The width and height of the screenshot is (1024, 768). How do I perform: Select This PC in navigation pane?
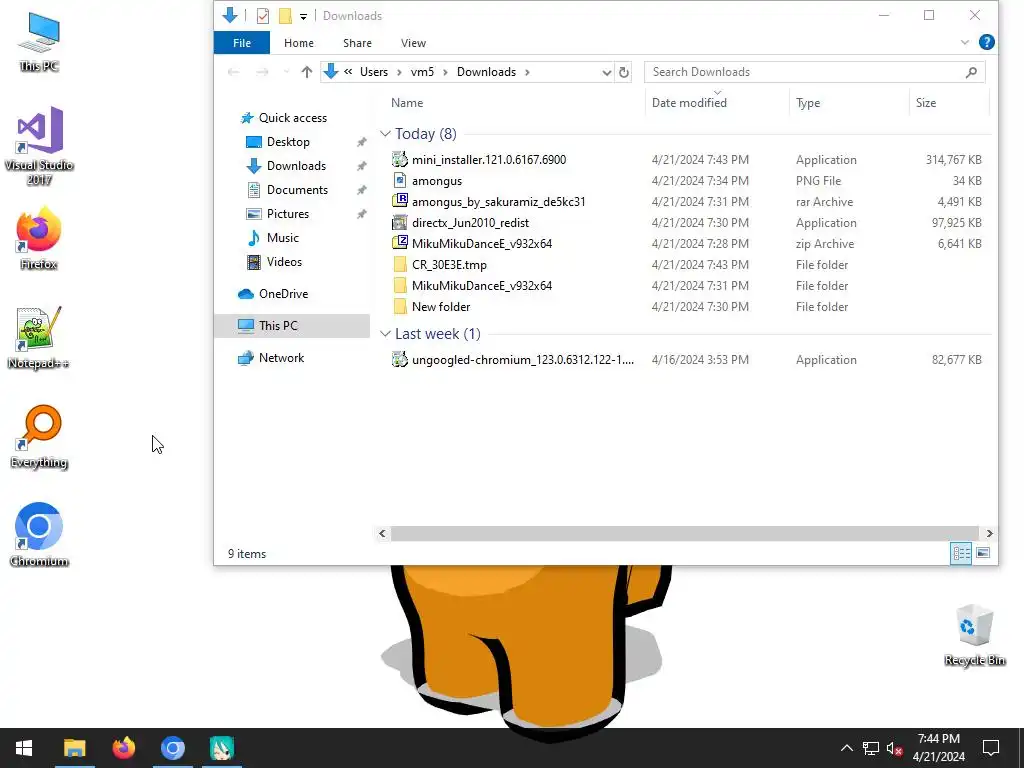pyautogui.click(x=291, y=326)
